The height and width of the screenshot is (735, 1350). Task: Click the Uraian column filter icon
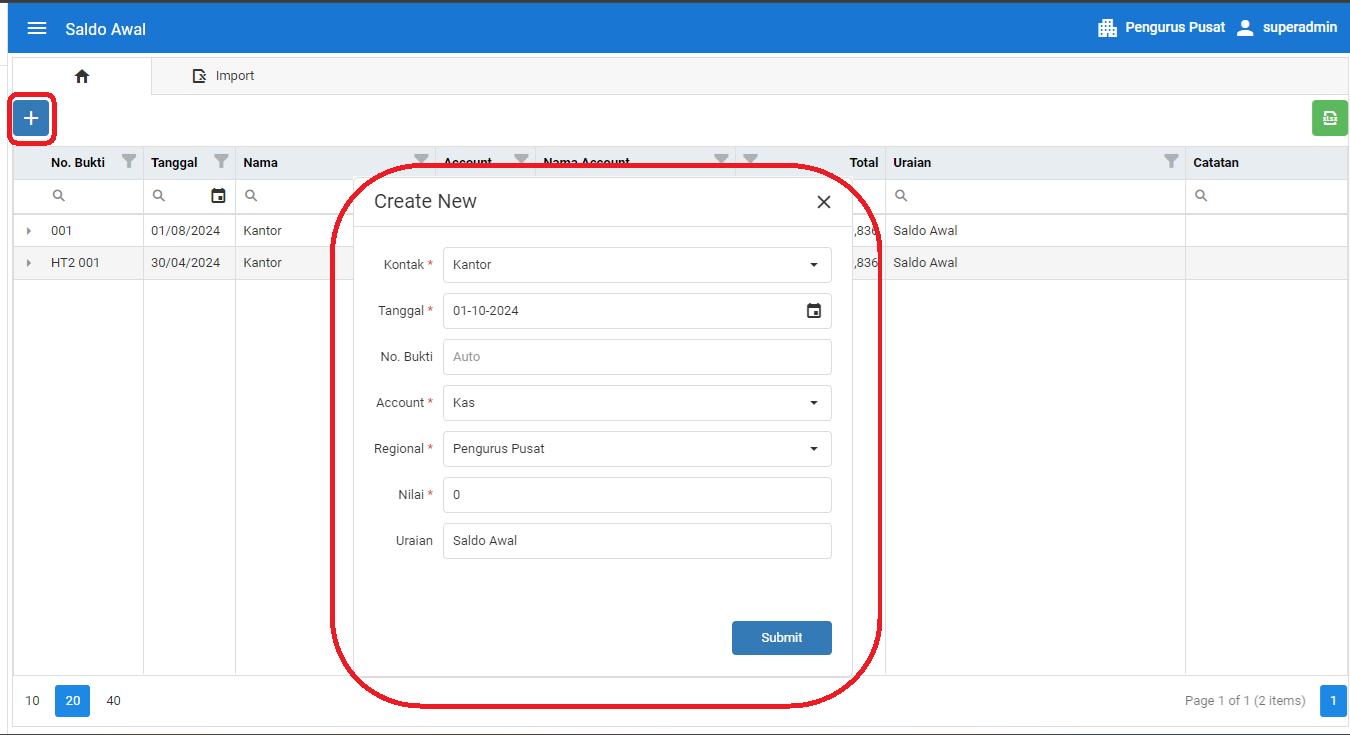click(1171, 162)
